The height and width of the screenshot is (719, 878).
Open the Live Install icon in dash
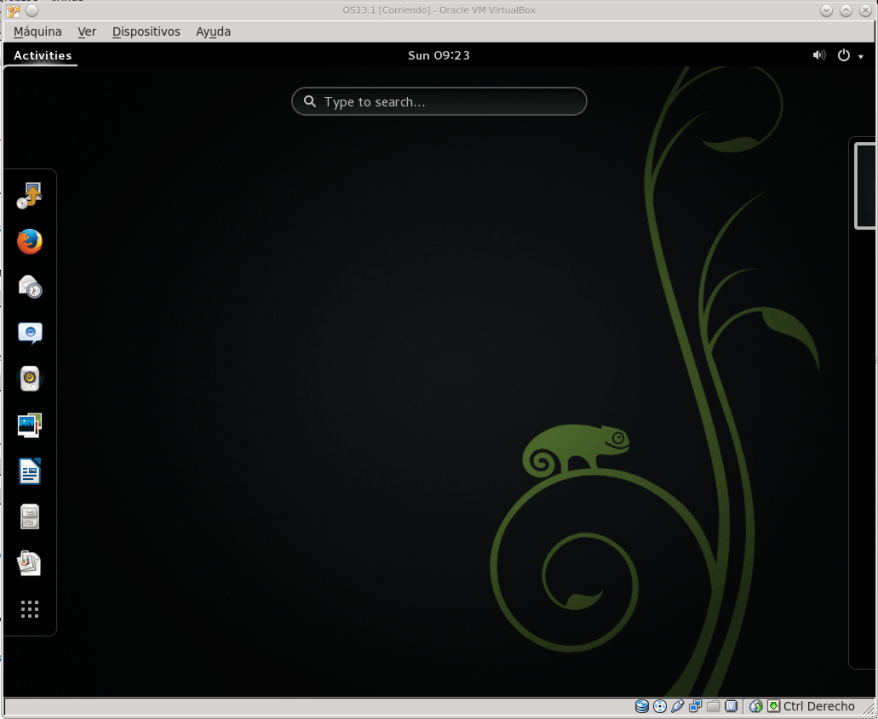[x=30, y=196]
